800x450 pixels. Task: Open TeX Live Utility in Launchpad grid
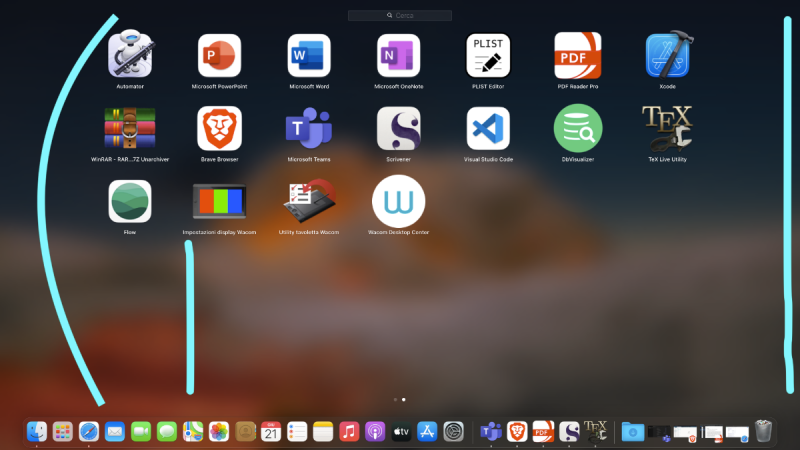(x=667, y=128)
